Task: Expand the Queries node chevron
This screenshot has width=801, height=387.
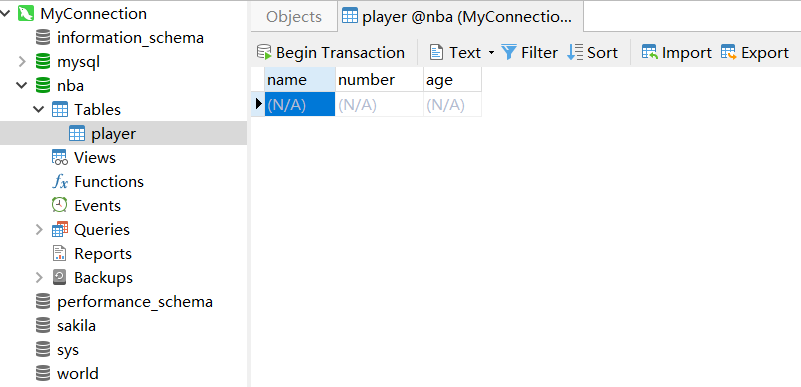Action: [x=39, y=230]
